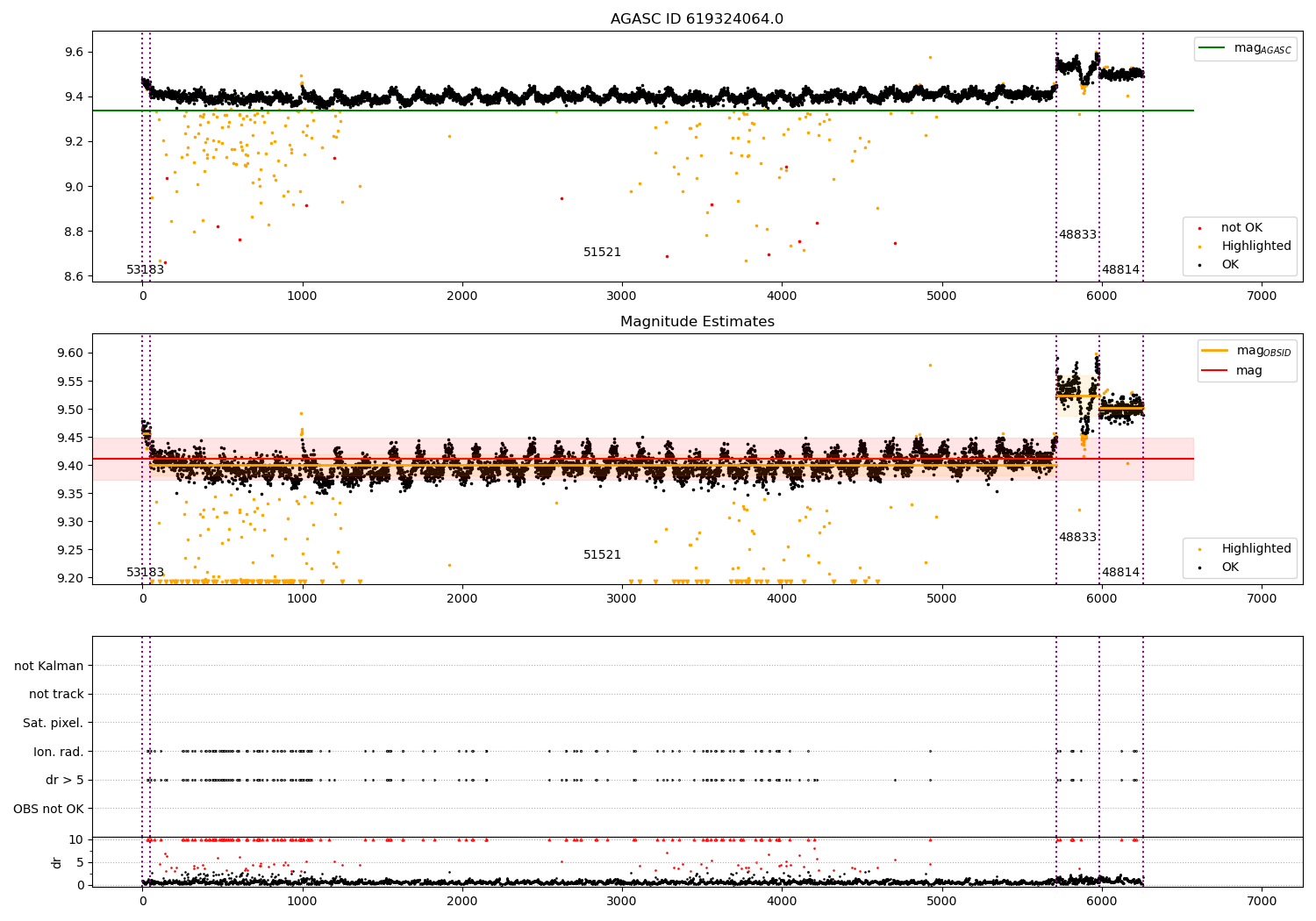Click the 'Sat. pixel.' row label
The image size is (1316, 921).
[x=53, y=724]
